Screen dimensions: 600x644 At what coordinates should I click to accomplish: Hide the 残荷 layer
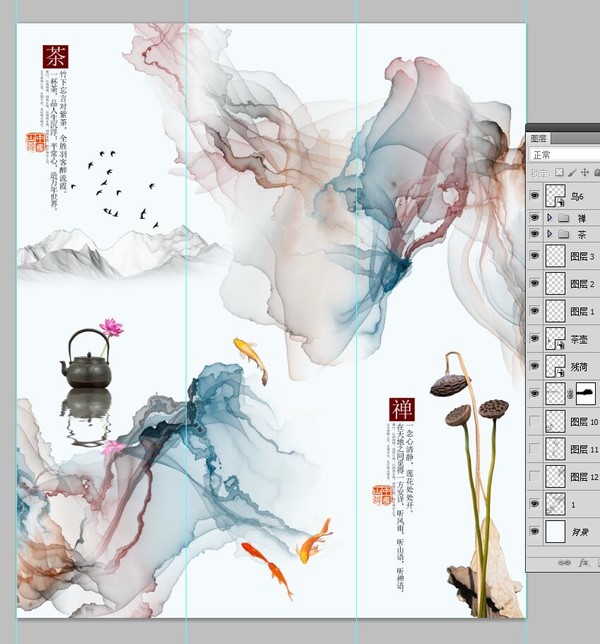coord(534,366)
